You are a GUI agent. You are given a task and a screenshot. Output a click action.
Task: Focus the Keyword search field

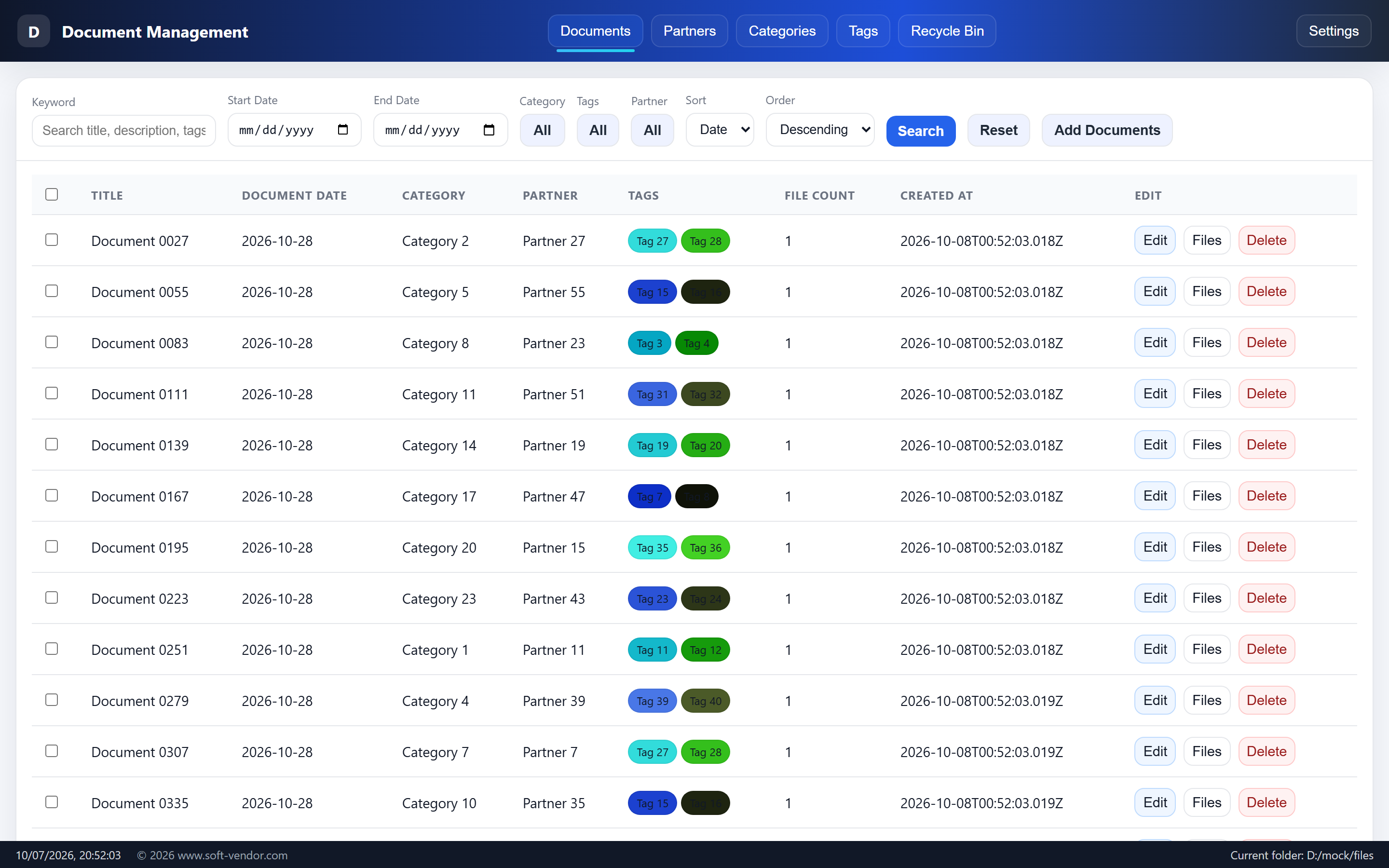[124, 131]
